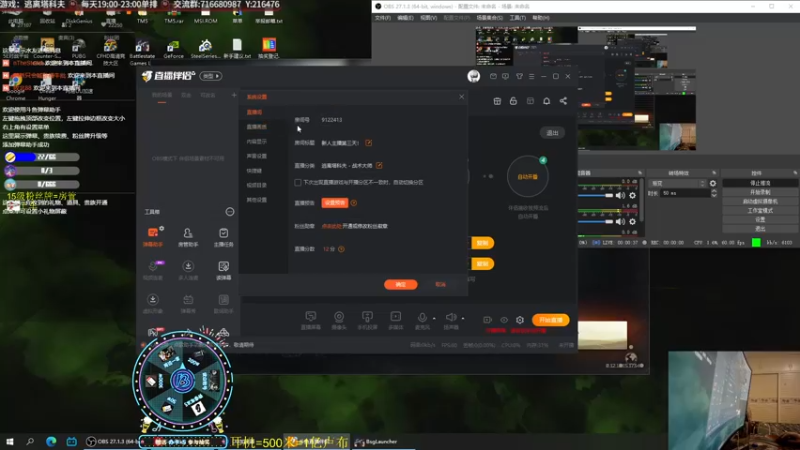Screen dimensions: 800x450
Task: Add a 多媒体 media source
Action: (x=395, y=320)
